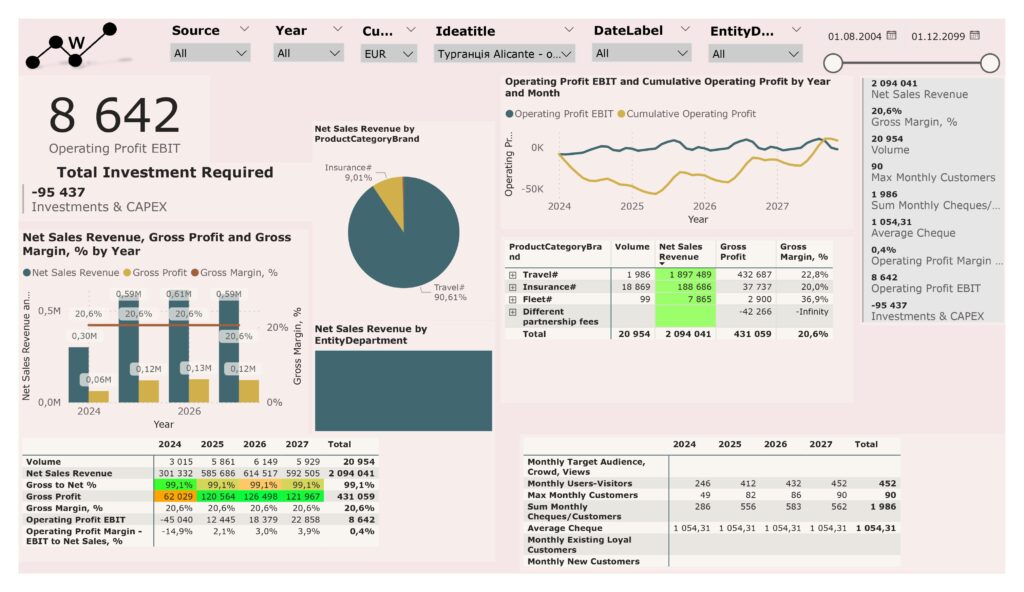
Task: Expand the Insurance# row plus icon
Action: click(513, 286)
